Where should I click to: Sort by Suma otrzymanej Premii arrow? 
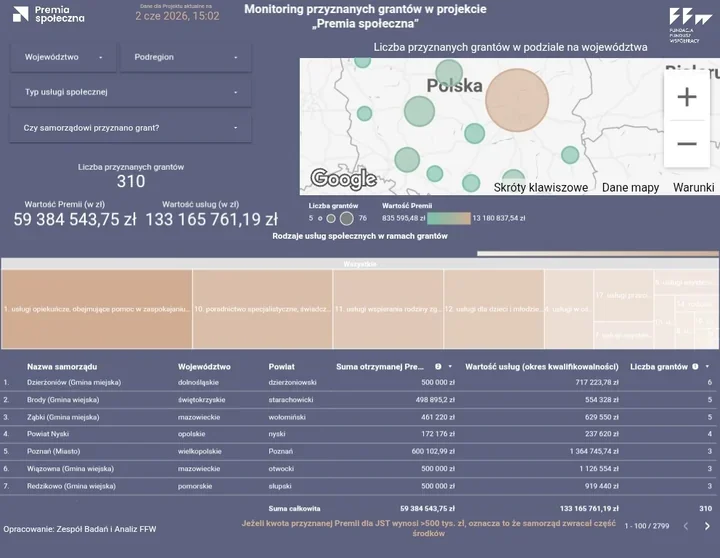[x=450, y=366]
